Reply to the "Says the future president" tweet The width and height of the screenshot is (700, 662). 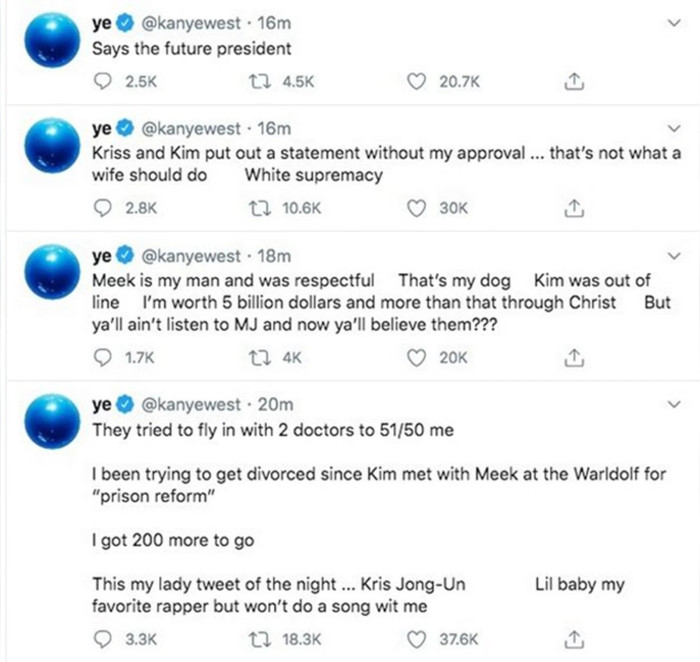(101, 85)
